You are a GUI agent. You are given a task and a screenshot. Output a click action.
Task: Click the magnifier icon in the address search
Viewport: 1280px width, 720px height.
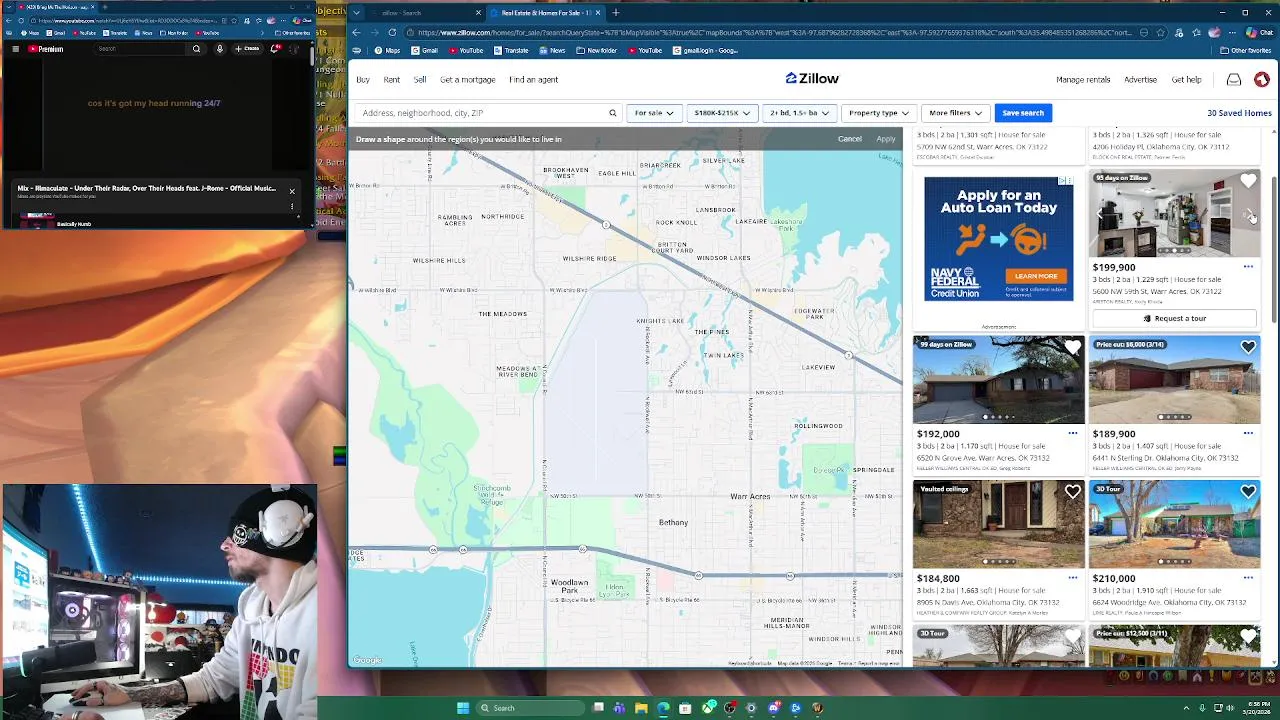tap(613, 113)
